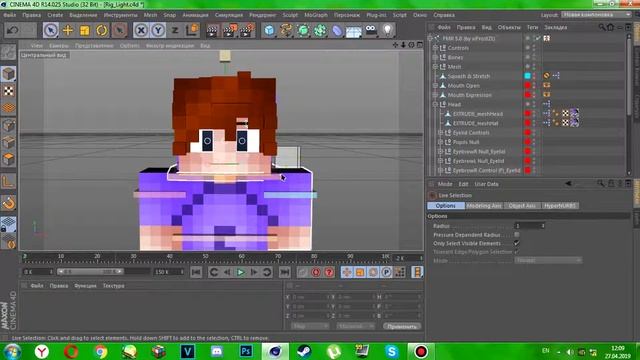Play the animation forward
The width and height of the screenshot is (640, 360).
[x=240, y=272]
